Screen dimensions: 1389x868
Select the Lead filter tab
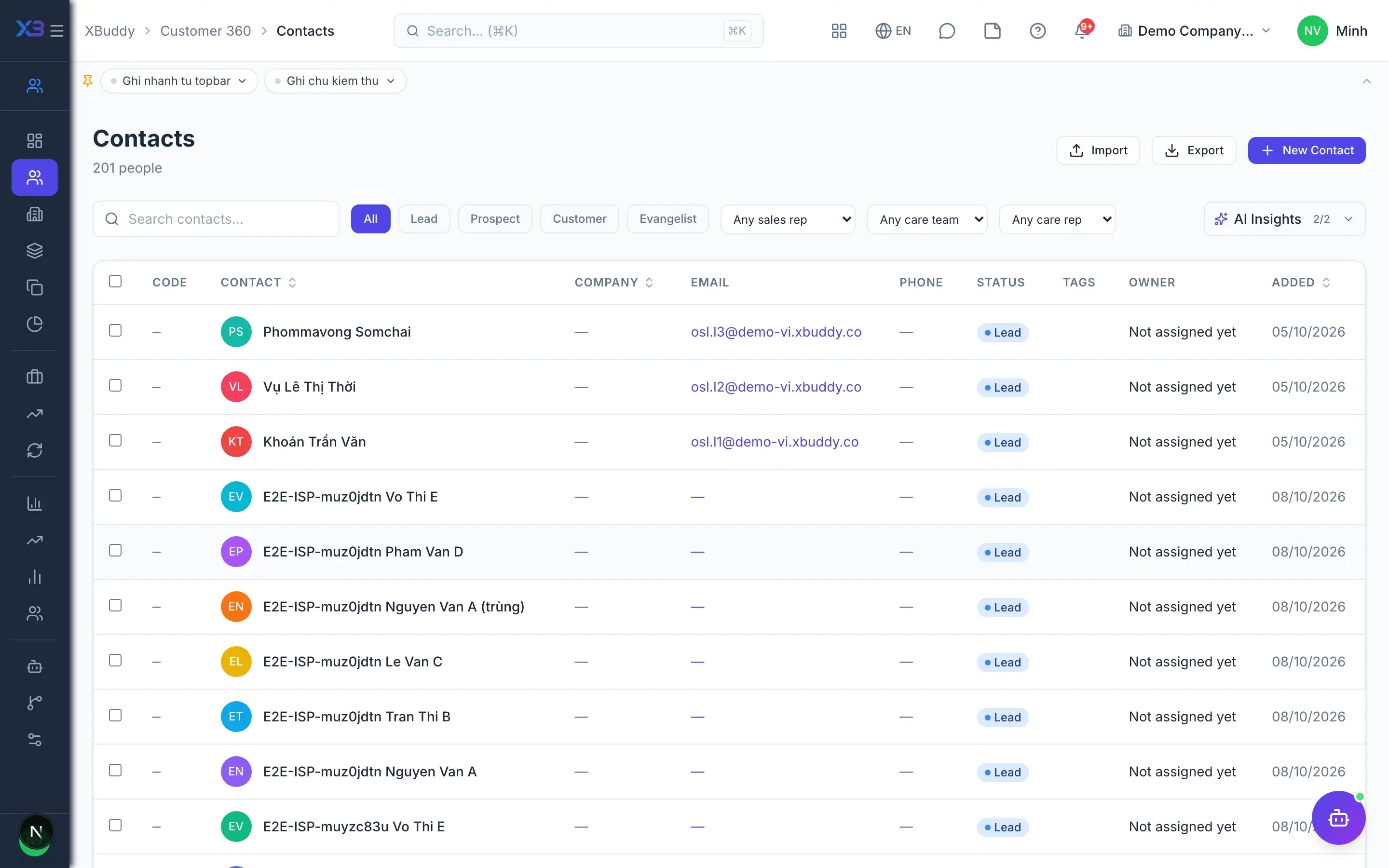pyautogui.click(x=423, y=219)
